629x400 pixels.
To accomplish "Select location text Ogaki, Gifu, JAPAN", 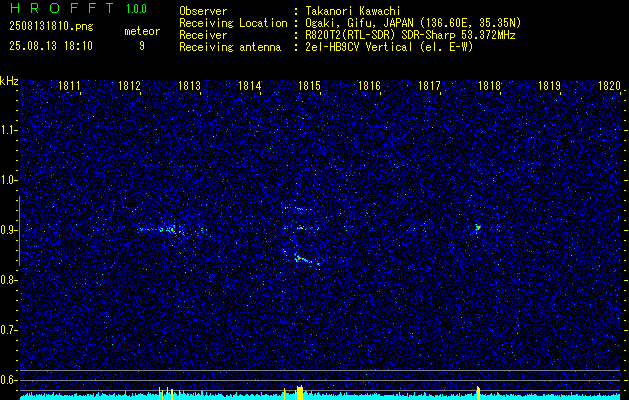I will (x=358, y=23).
